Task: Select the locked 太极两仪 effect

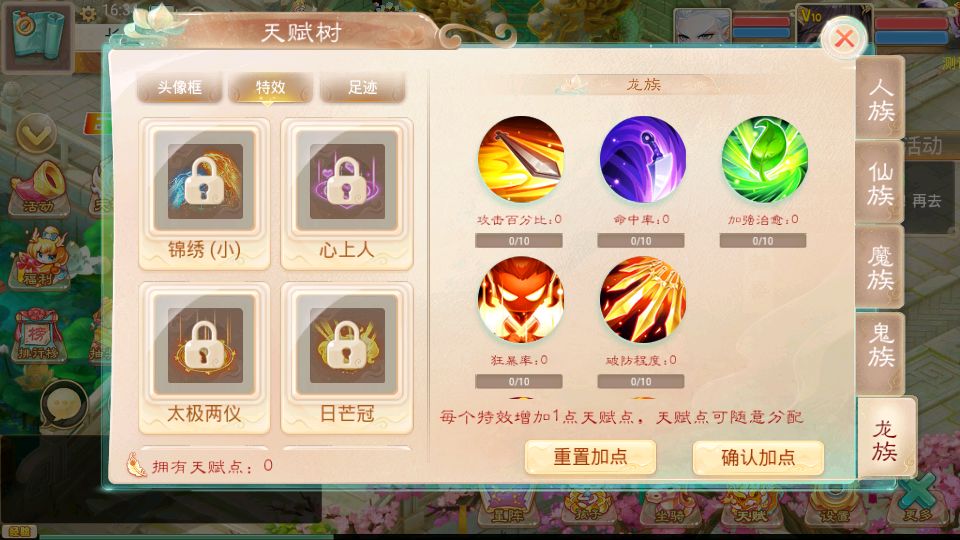Action: [204, 358]
